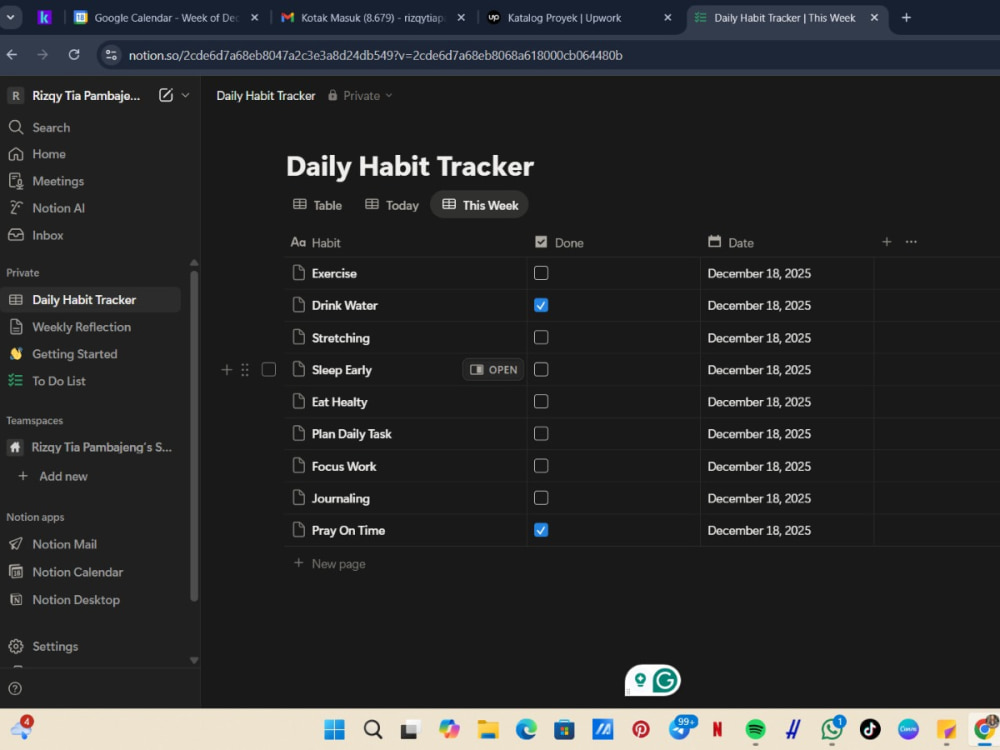Open Pinterest from the taskbar
Image resolution: width=1000 pixels, height=750 pixels.
coord(641,729)
